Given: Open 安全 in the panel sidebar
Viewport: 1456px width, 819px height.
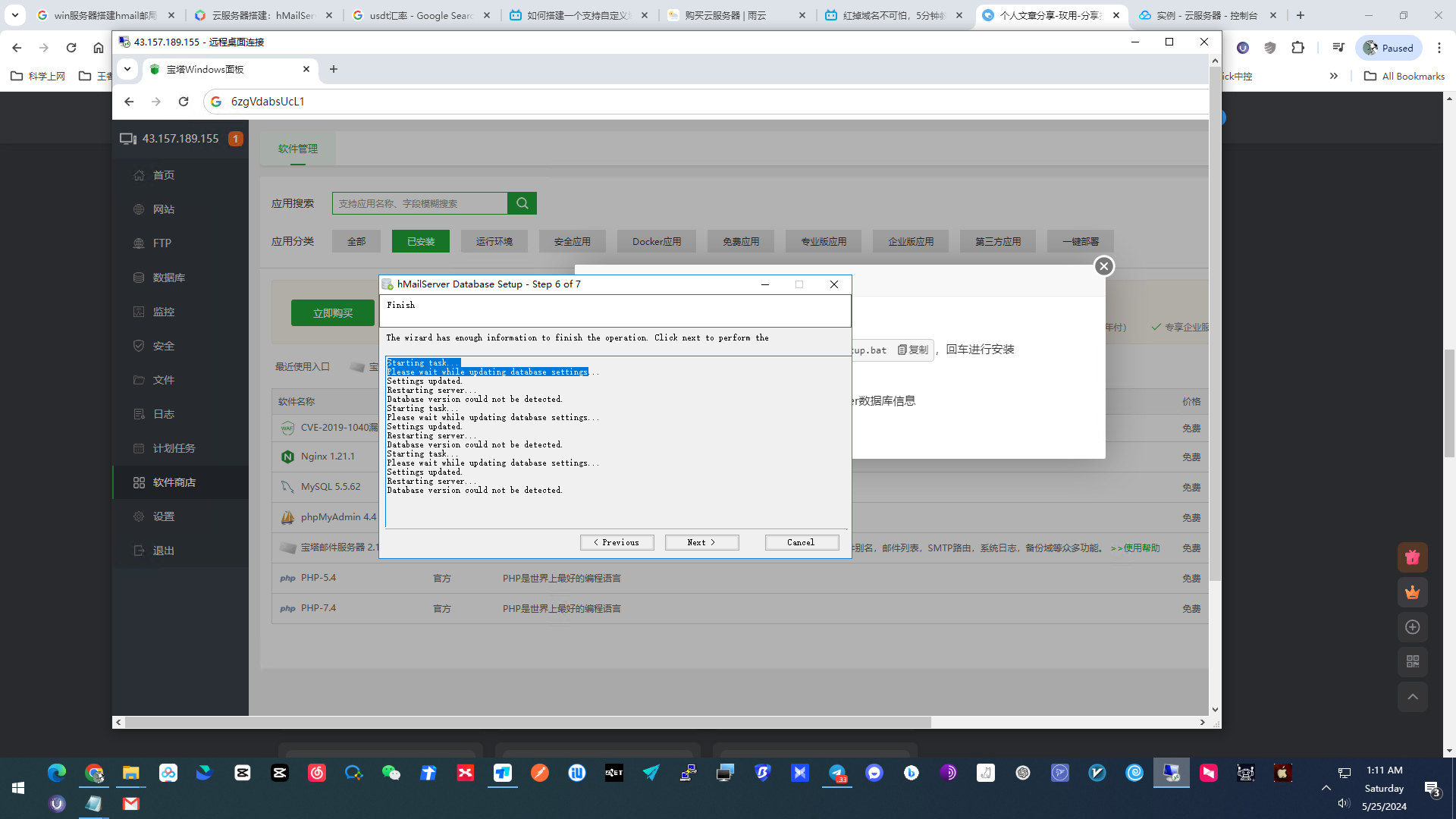Looking at the screenshot, I should click(x=180, y=346).
